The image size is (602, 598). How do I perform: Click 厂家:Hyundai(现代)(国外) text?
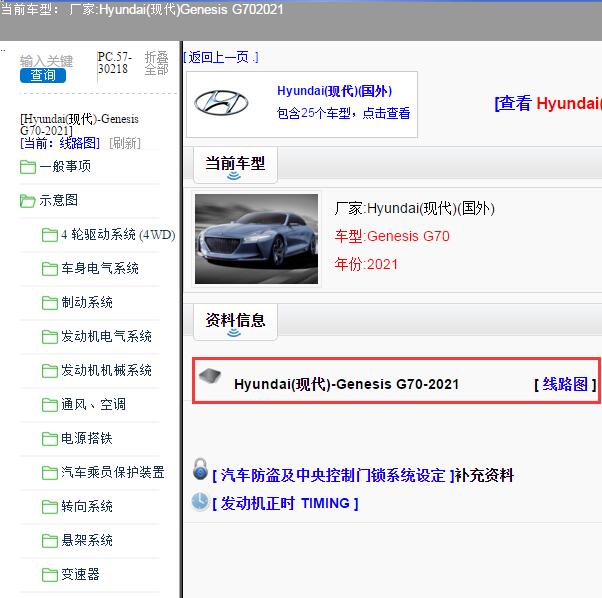415,208
